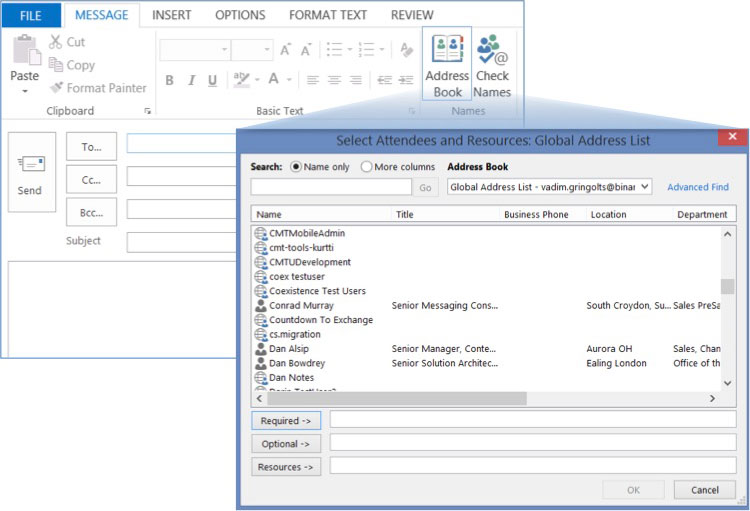Open Clipboard group dialog launcher
Screen dimensions: 750x511
point(147,111)
